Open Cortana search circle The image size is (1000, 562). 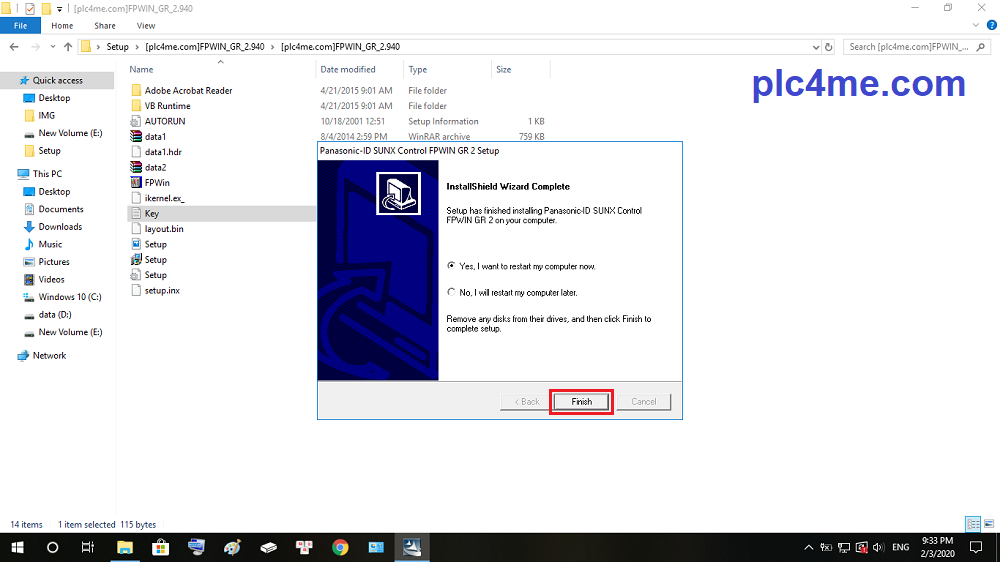pos(52,547)
